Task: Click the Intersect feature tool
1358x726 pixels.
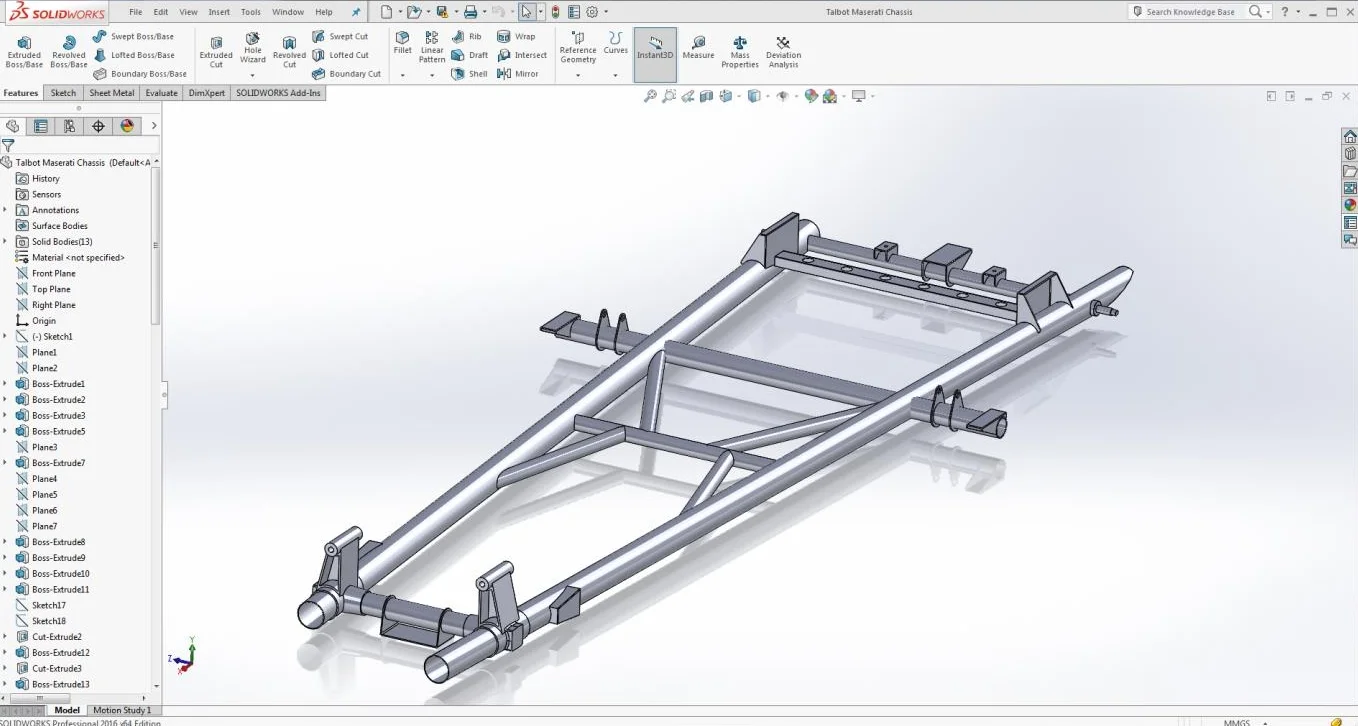Action: [522, 55]
